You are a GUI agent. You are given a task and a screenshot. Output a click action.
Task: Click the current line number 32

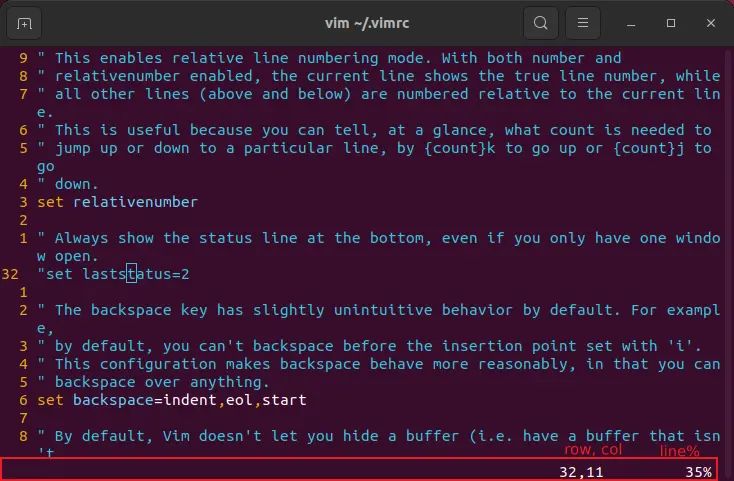pyautogui.click(x=10, y=274)
